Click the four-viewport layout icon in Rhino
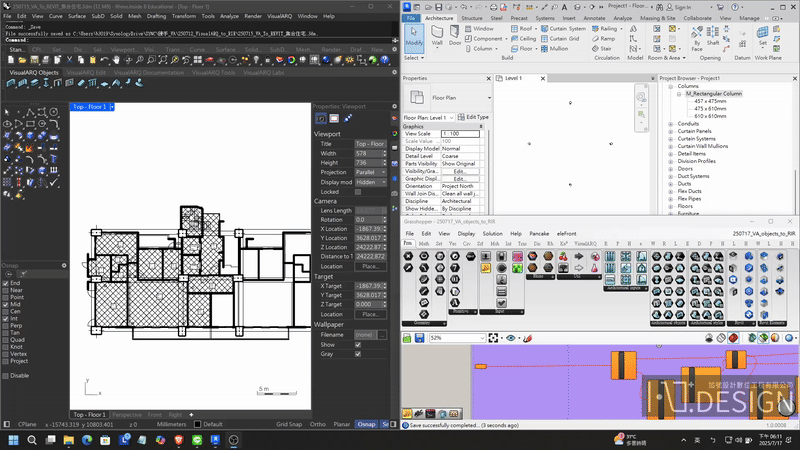Image resolution: width=800 pixels, height=450 pixels. [197, 60]
